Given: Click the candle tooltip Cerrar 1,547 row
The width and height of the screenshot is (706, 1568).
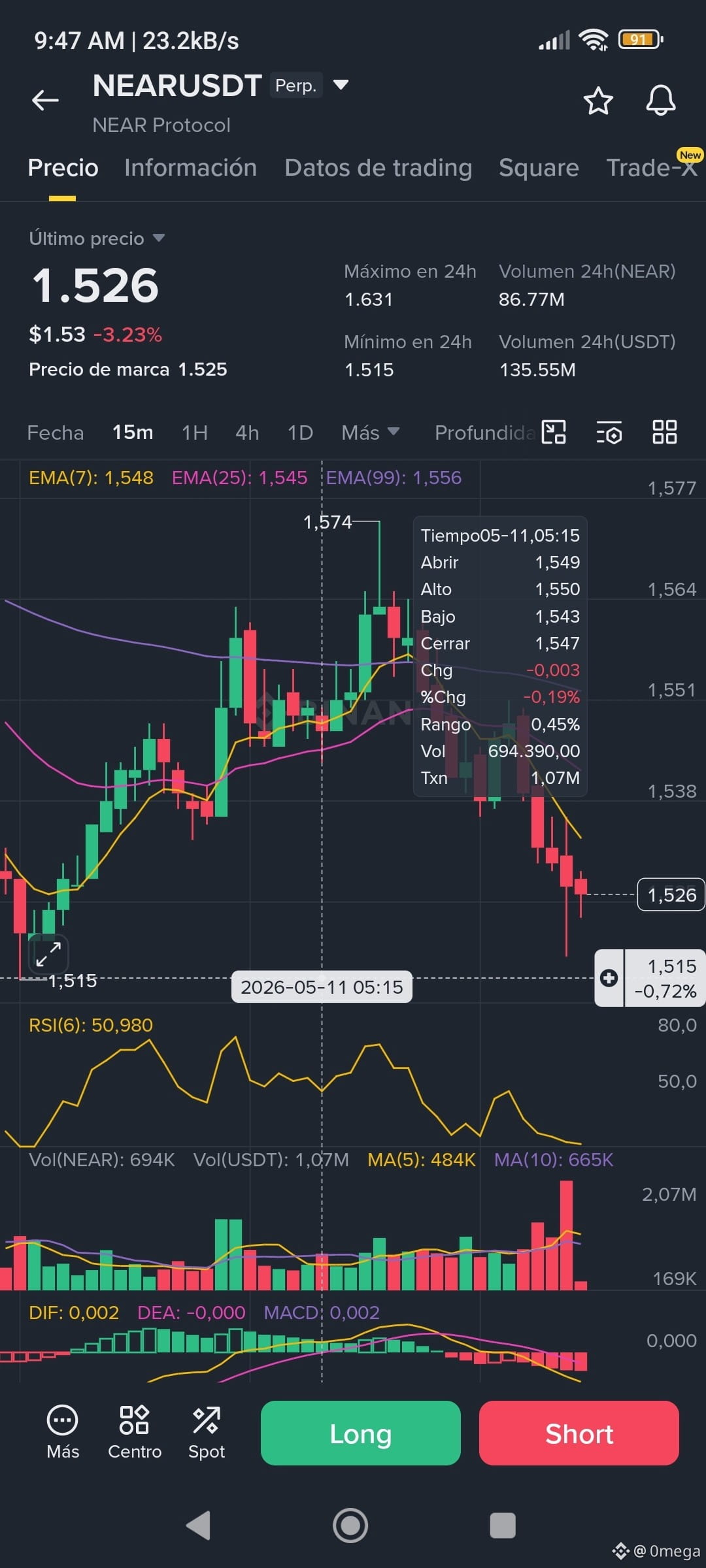Looking at the screenshot, I should (500, 644).
